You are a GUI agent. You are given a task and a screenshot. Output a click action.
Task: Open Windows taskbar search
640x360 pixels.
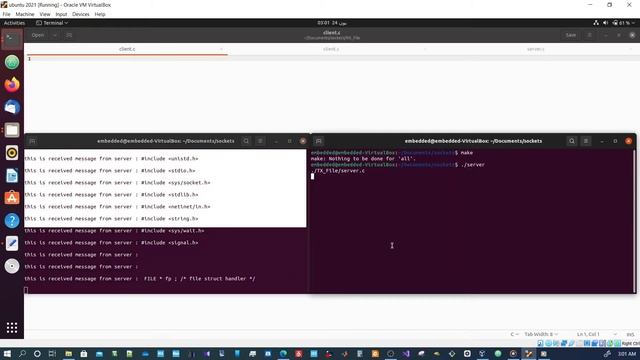[22, 354]
